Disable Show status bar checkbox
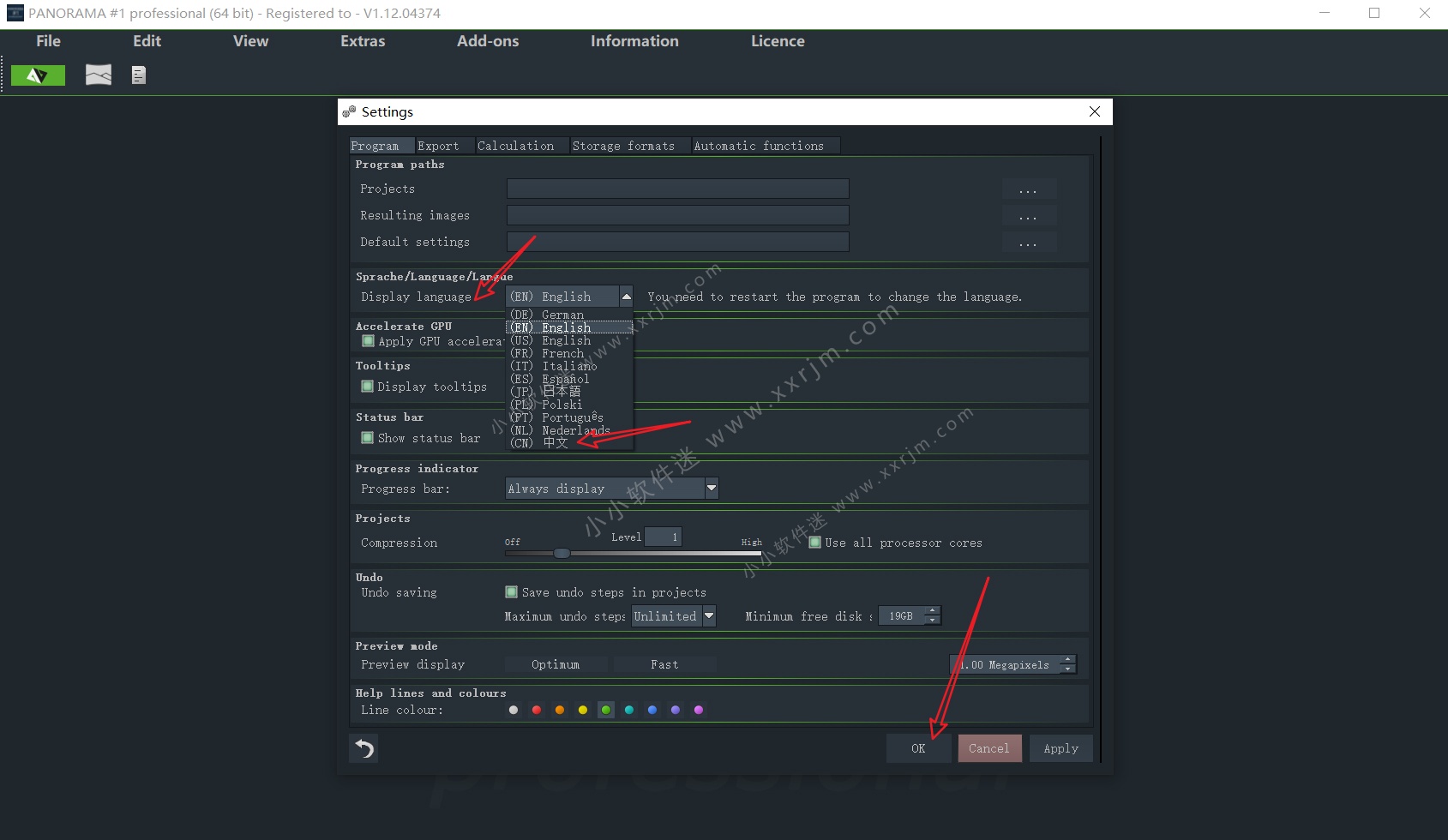The width and height of the screenshot is (1448, 840). pos(368,438)
